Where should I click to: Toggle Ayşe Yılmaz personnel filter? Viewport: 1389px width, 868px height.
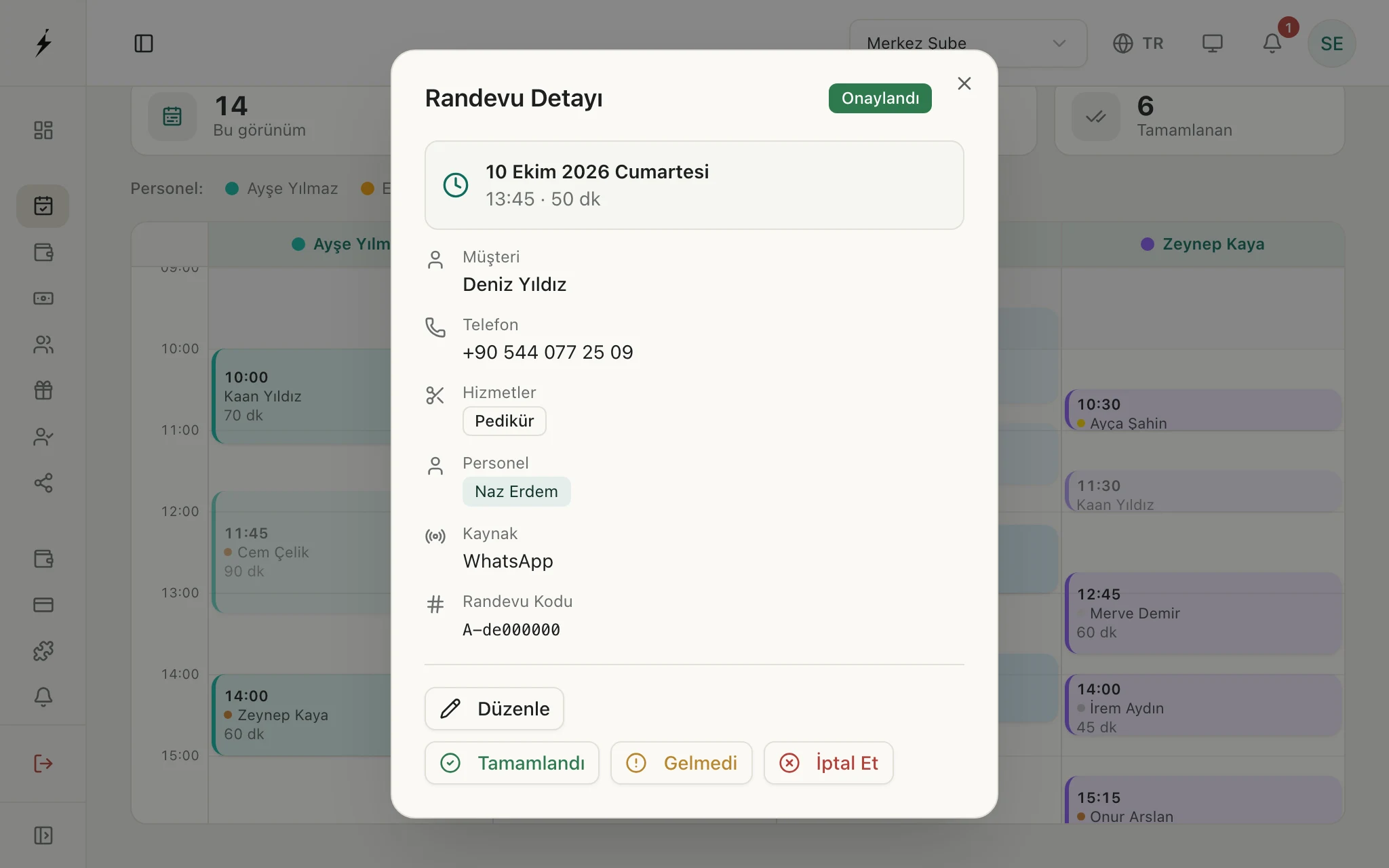281,189
